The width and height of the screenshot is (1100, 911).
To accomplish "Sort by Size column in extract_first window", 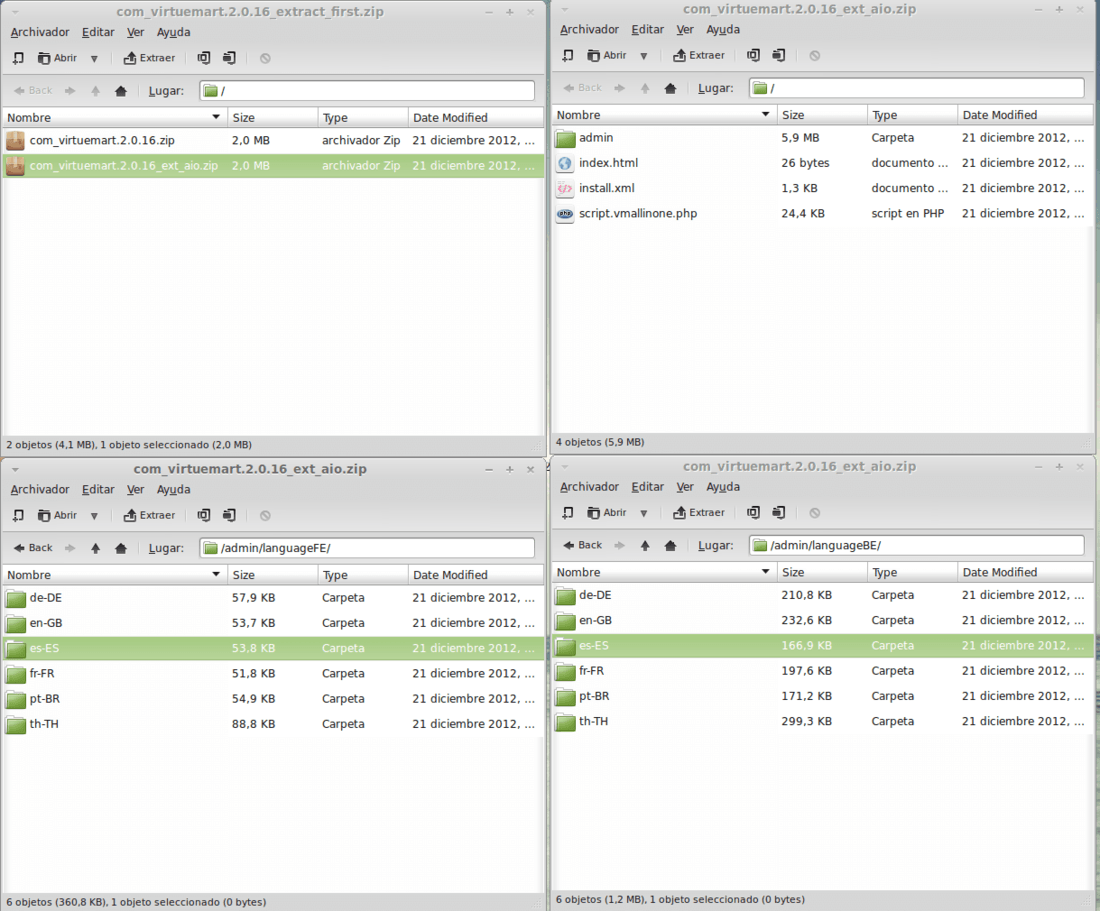I will pyautogui.click(x=273, y=117).
